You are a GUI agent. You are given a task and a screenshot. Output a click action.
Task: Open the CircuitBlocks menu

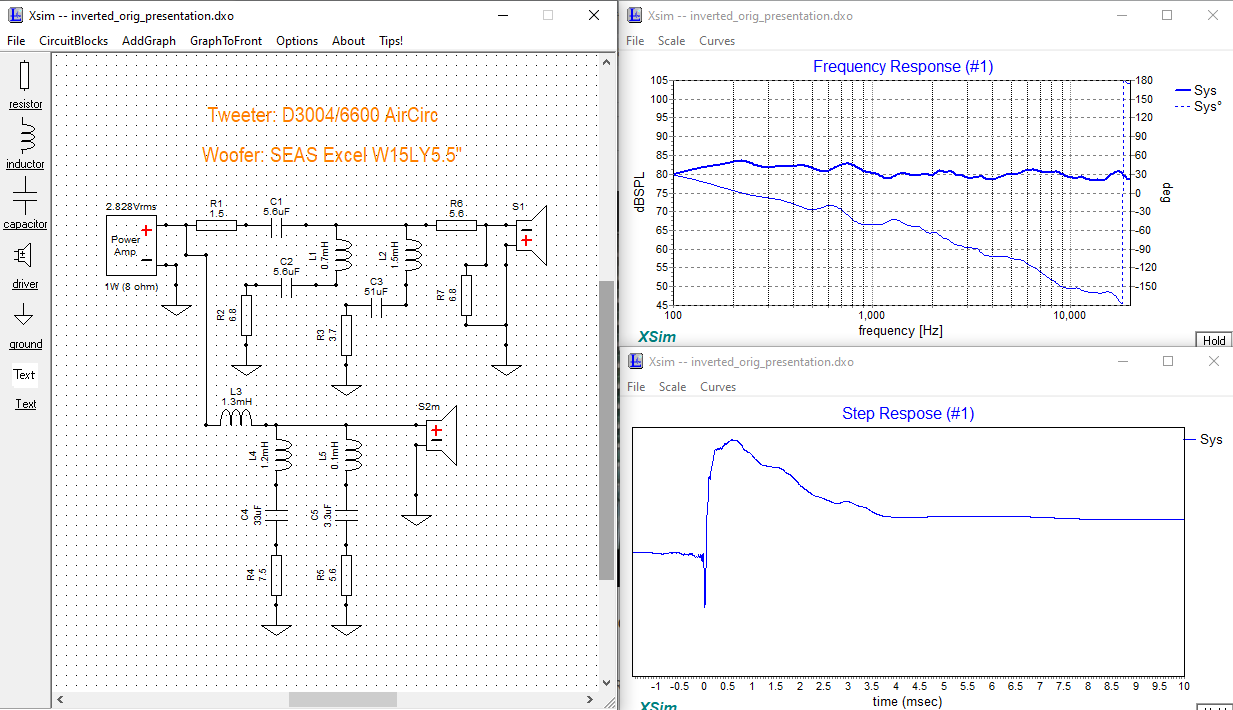(x=73, y=41)
